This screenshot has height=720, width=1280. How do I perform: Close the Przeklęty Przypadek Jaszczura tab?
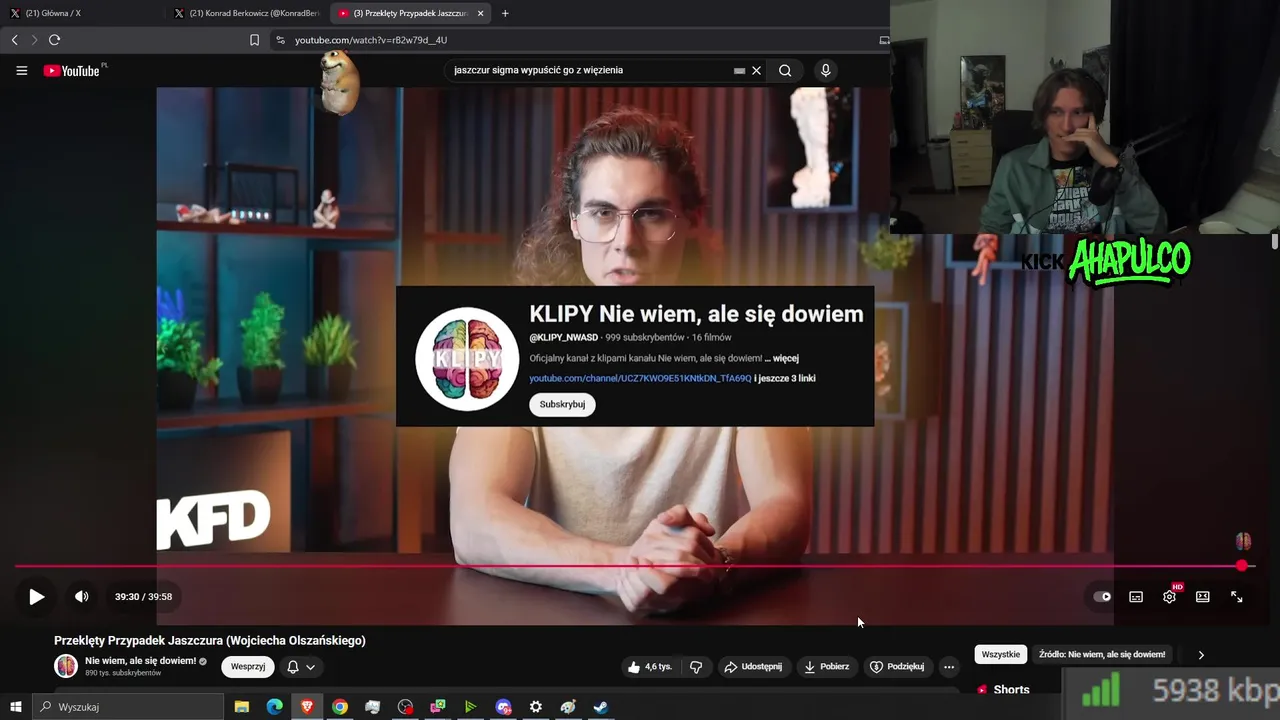(480, 13)
